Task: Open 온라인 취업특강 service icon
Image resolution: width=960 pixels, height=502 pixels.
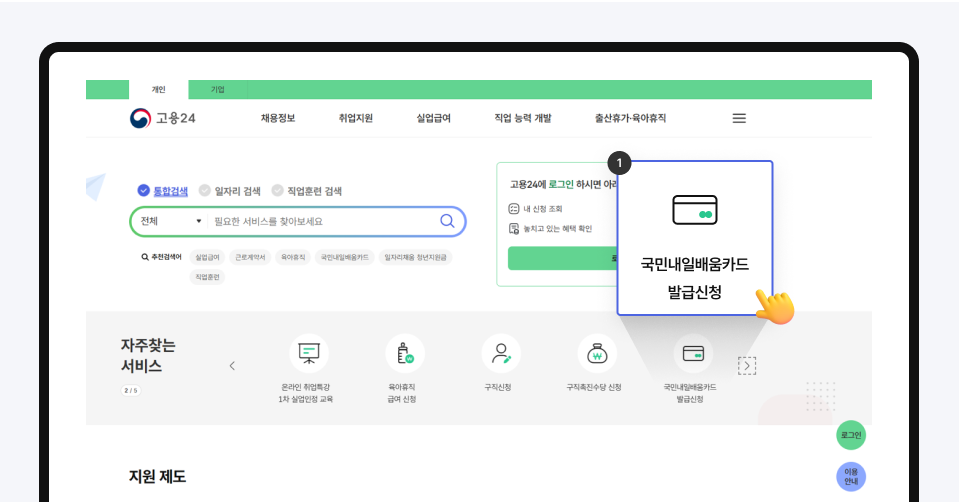Action: point(309,353)
